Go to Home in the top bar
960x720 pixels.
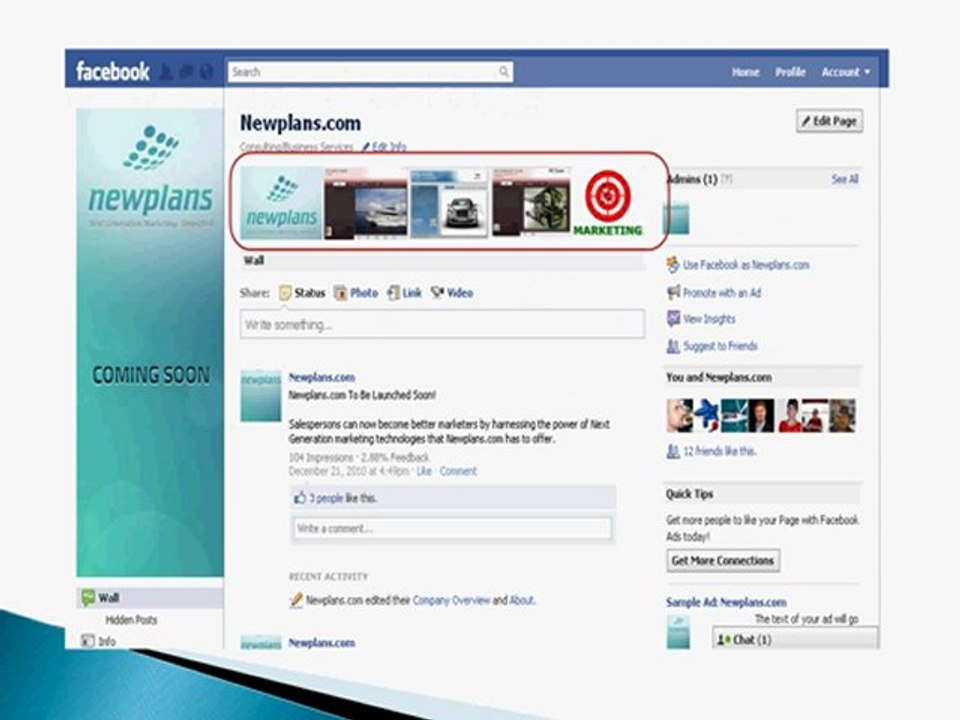pos(745,72)
